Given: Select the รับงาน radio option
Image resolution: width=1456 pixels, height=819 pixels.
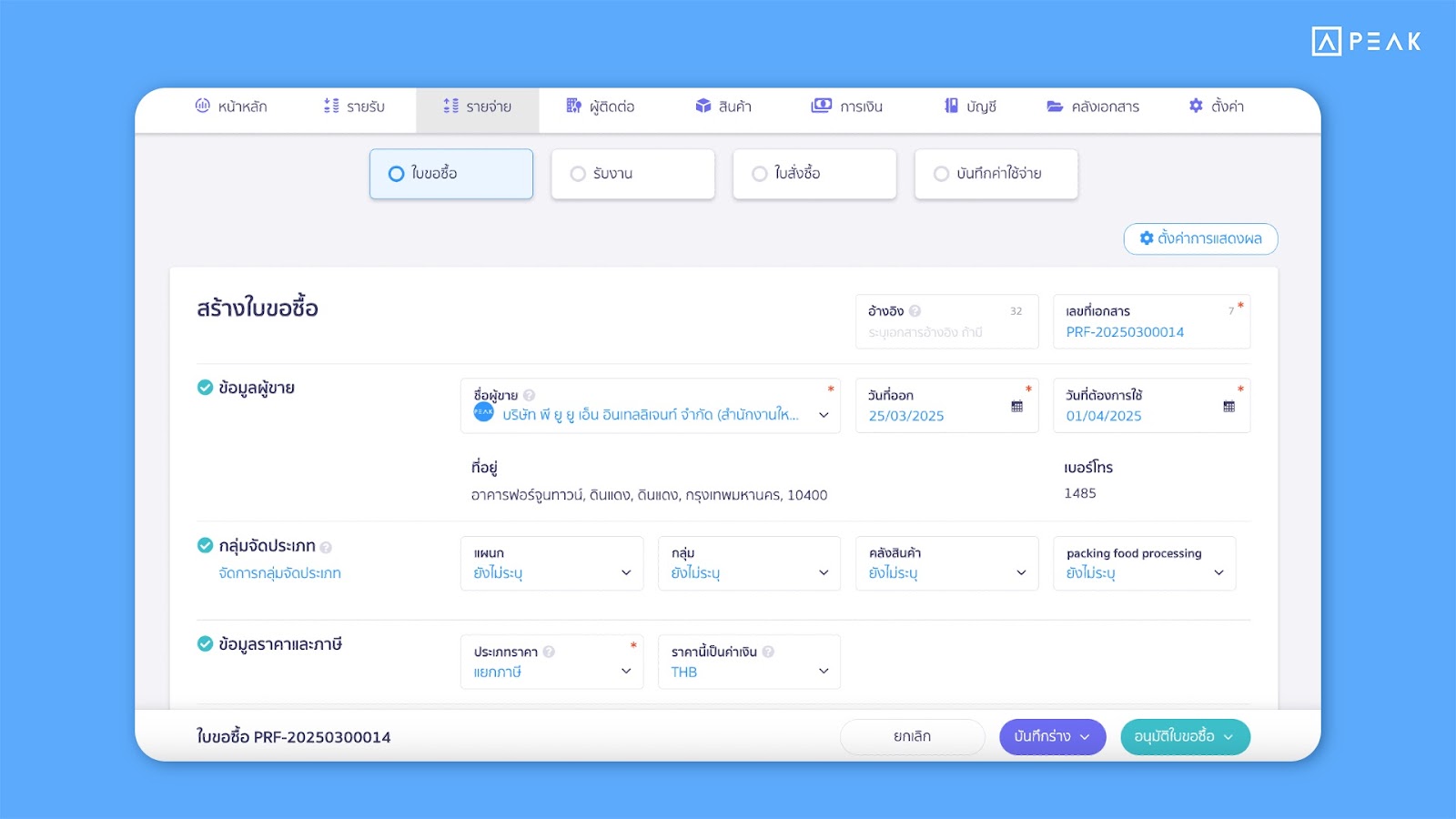Looking at the screenshot, I should 578,174.
